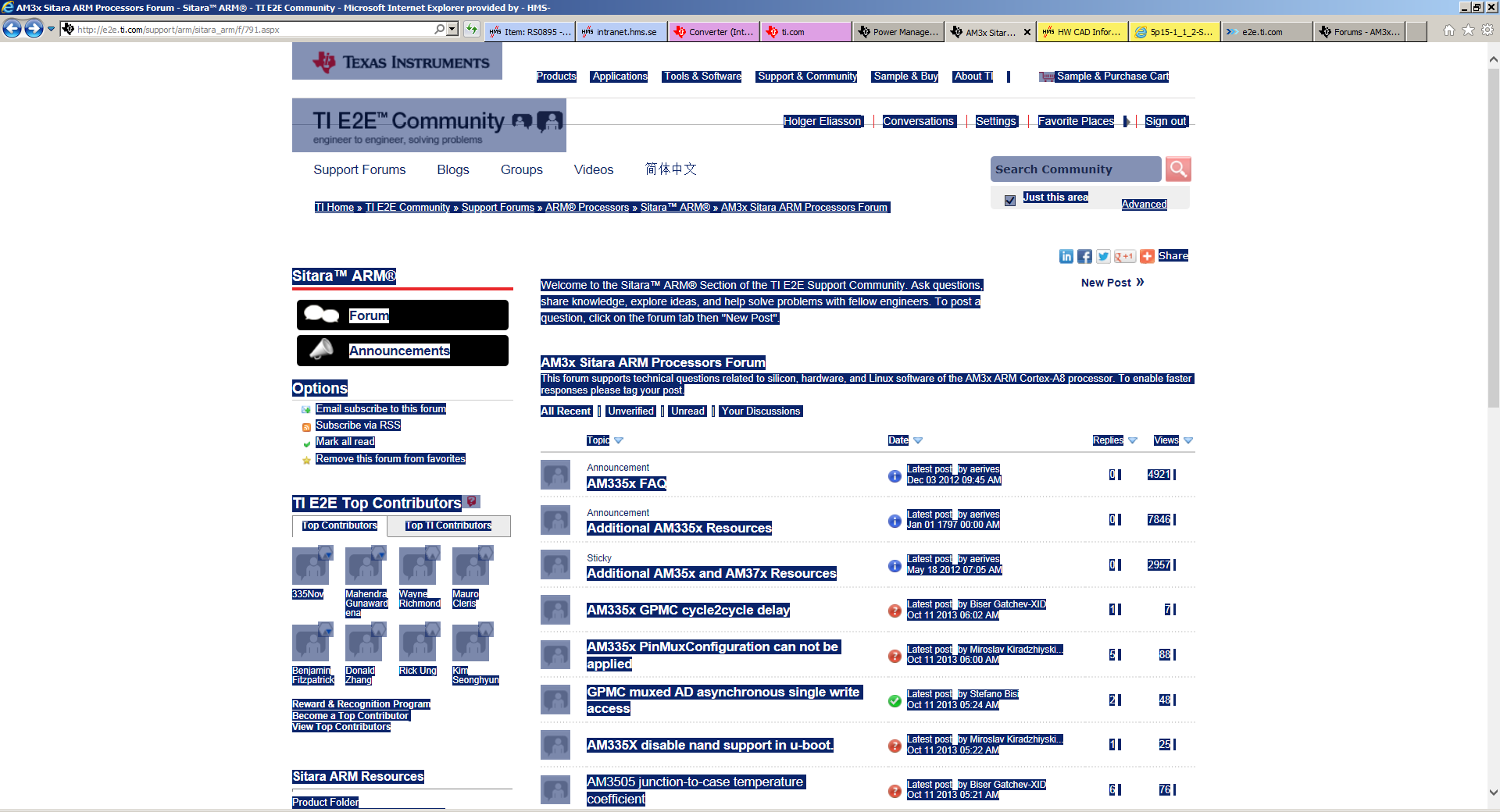
Task: Click the Top Contributors help question icon
Action: click(x=472, y=501)
